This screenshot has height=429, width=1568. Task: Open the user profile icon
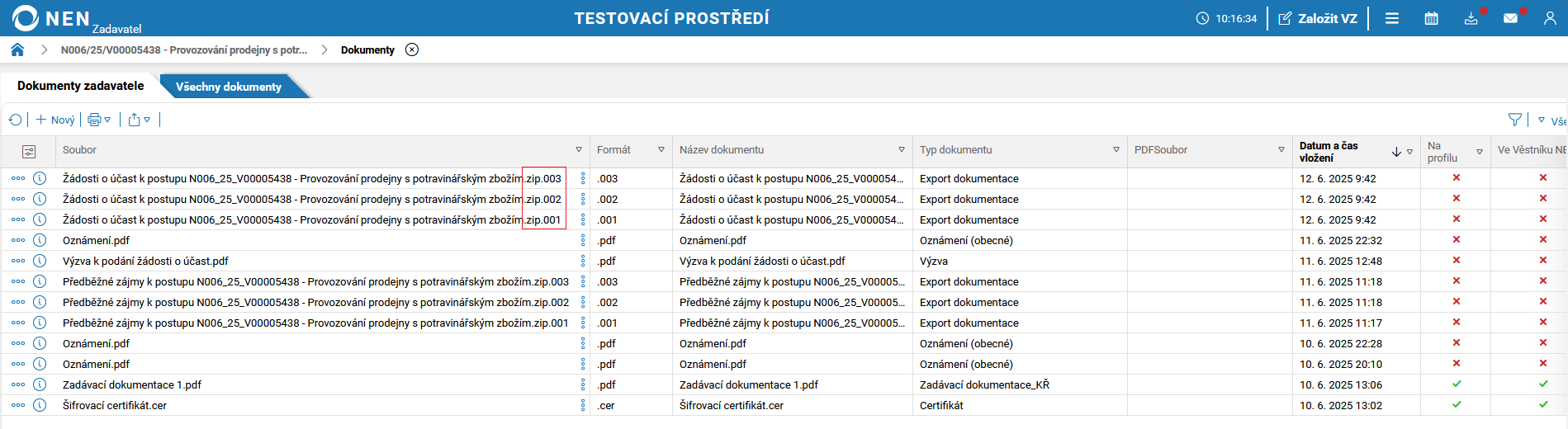1550,18
